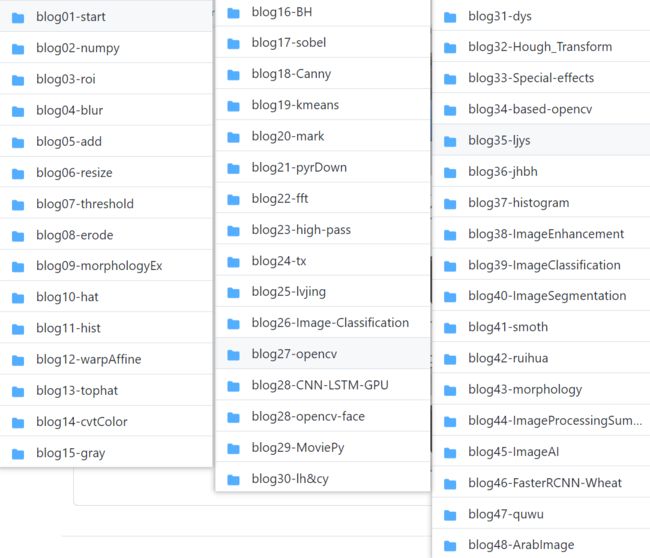Click folder icon for blog09-morphologyEx
The image size is (650, 558).
(x=18, y=267)
